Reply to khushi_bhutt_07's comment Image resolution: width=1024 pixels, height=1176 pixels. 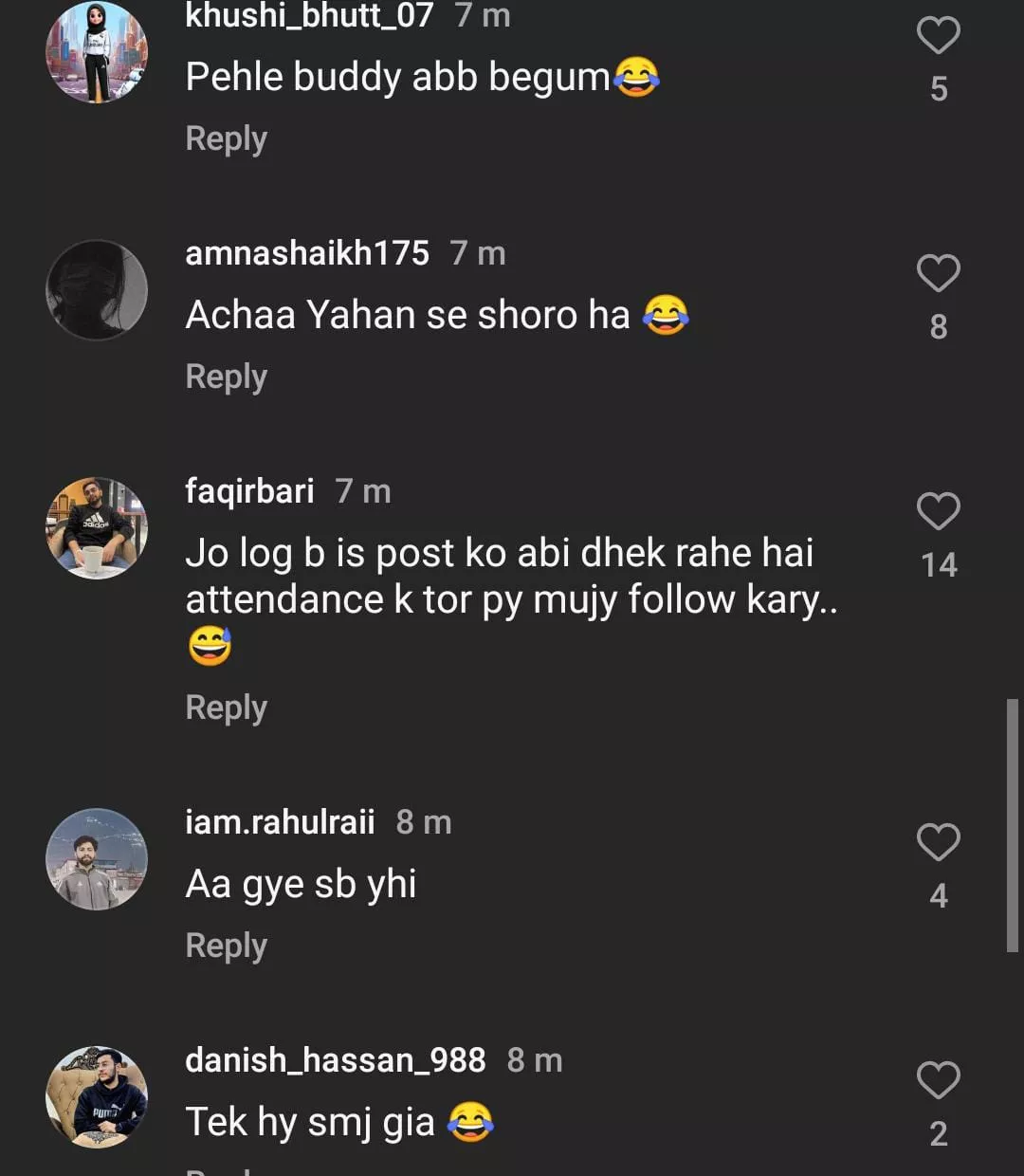[x=226, y=138]
